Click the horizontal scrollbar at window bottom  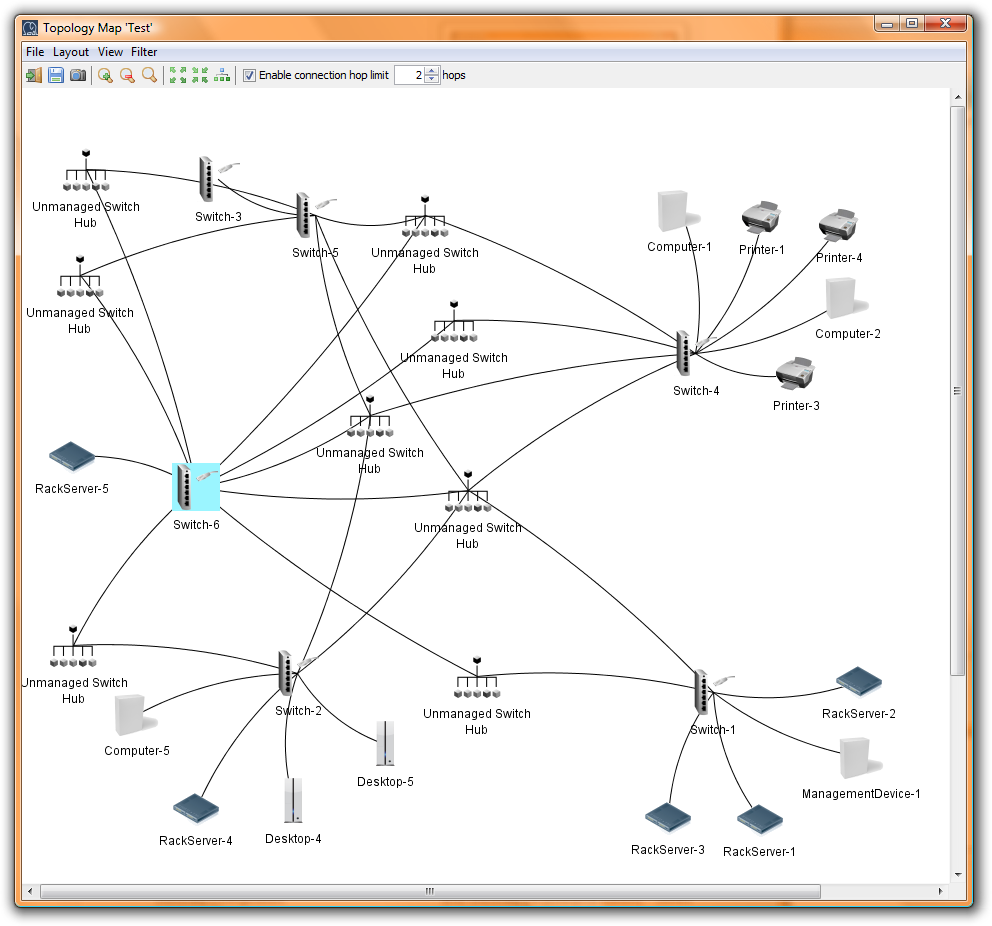(x=428, y=890)
